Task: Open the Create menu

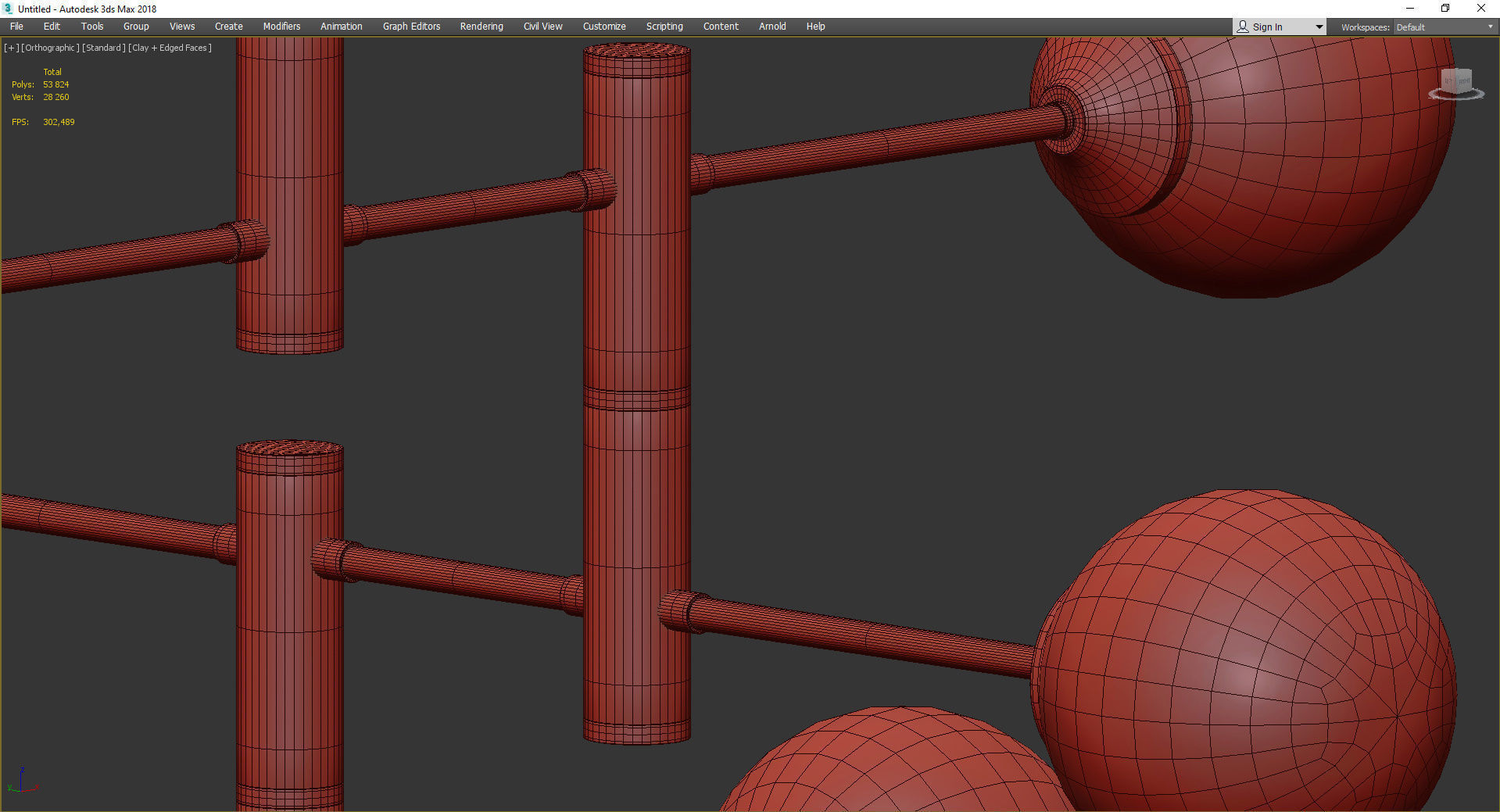Action: [x=229, y=27]
